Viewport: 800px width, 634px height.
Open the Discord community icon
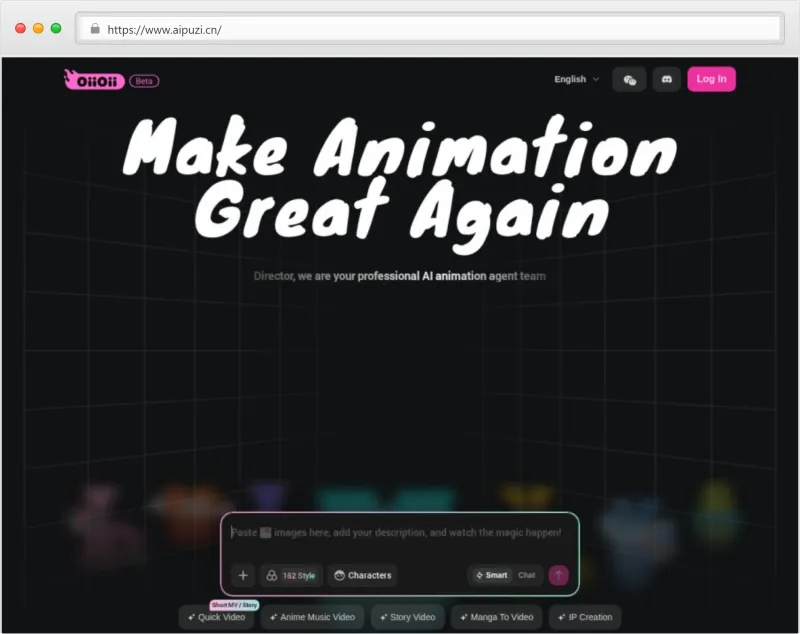(667, 80)
